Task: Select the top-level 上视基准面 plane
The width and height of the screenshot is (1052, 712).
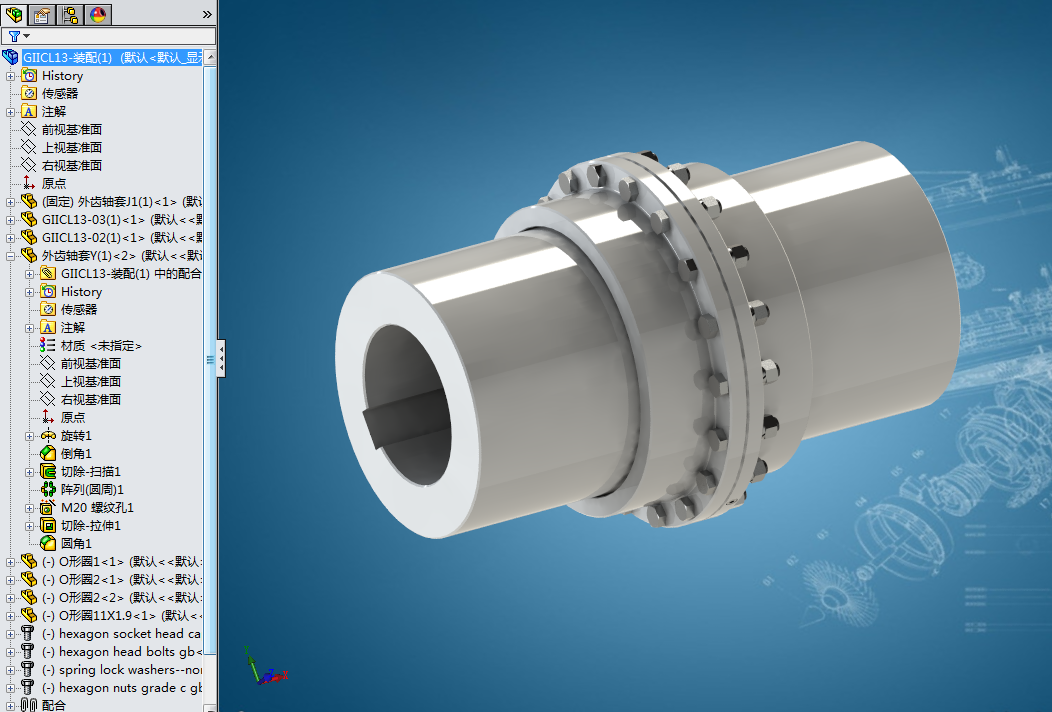Action: tap(72, 147)
